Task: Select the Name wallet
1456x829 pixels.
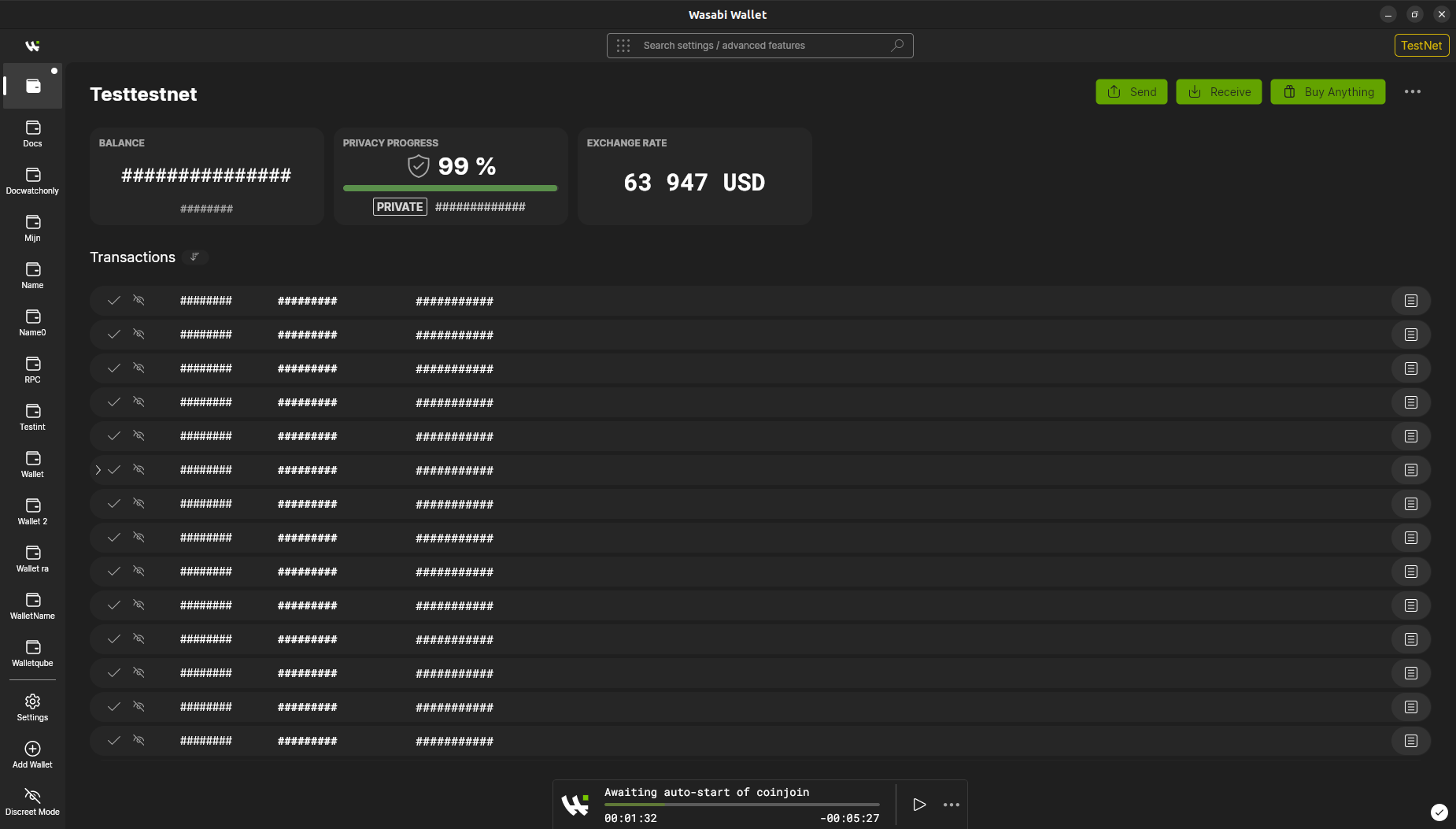Action: pos(32,275)
